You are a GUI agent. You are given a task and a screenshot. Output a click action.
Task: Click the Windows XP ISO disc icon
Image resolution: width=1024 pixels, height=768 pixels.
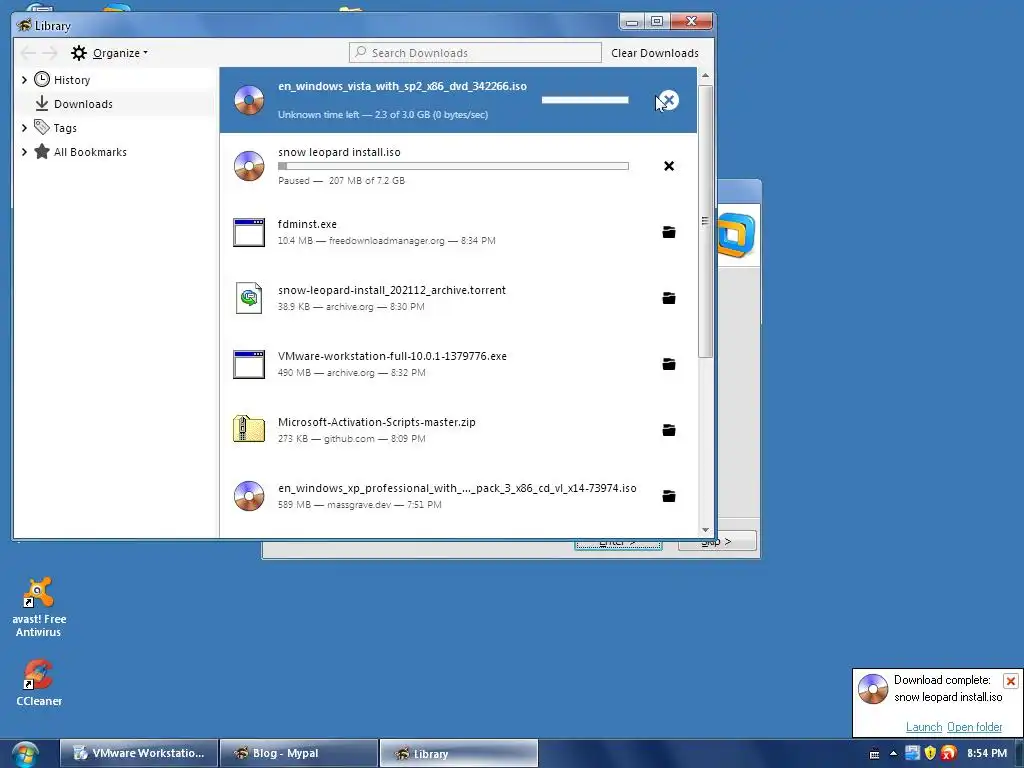[x=249, y=496]
